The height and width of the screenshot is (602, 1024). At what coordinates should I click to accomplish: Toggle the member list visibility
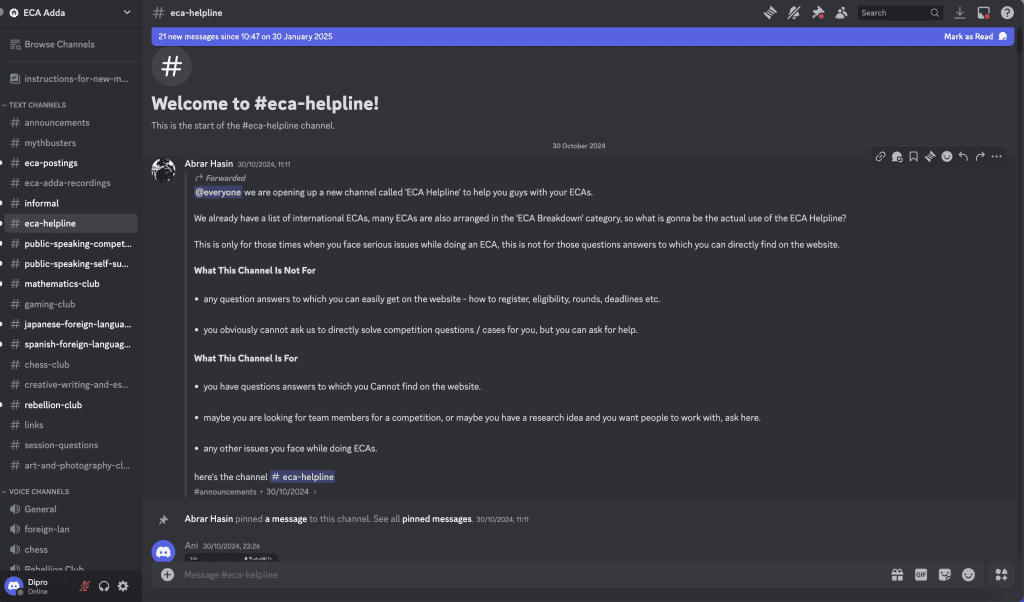(842, 13)
